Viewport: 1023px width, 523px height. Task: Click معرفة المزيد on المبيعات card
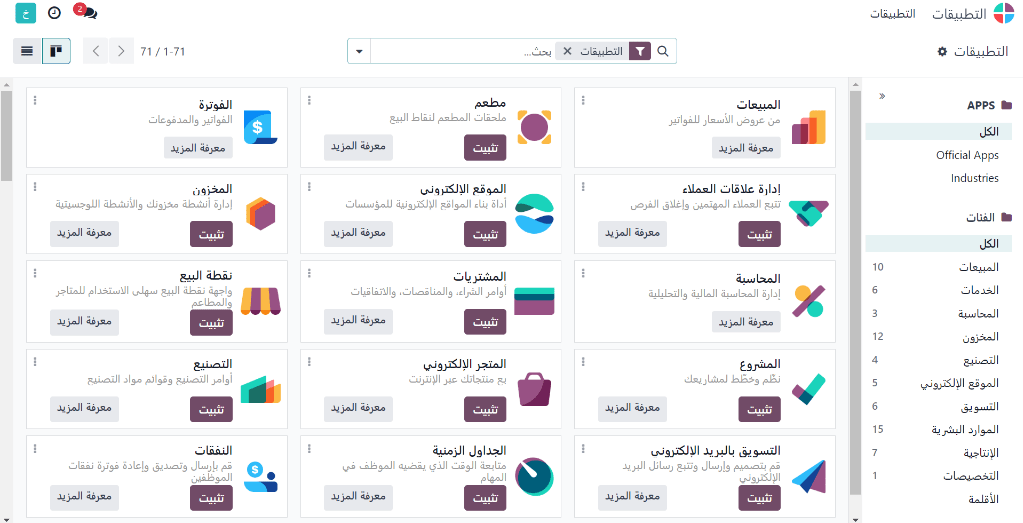click(x=746, y=148)
